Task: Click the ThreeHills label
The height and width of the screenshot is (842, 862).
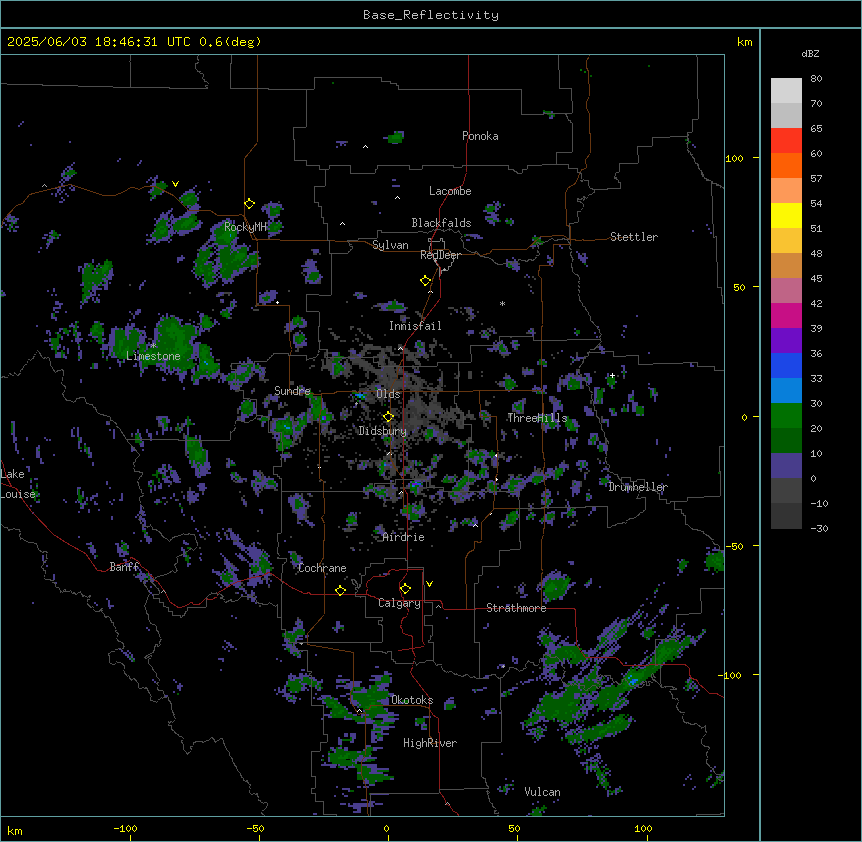Action: click(537, 418)
